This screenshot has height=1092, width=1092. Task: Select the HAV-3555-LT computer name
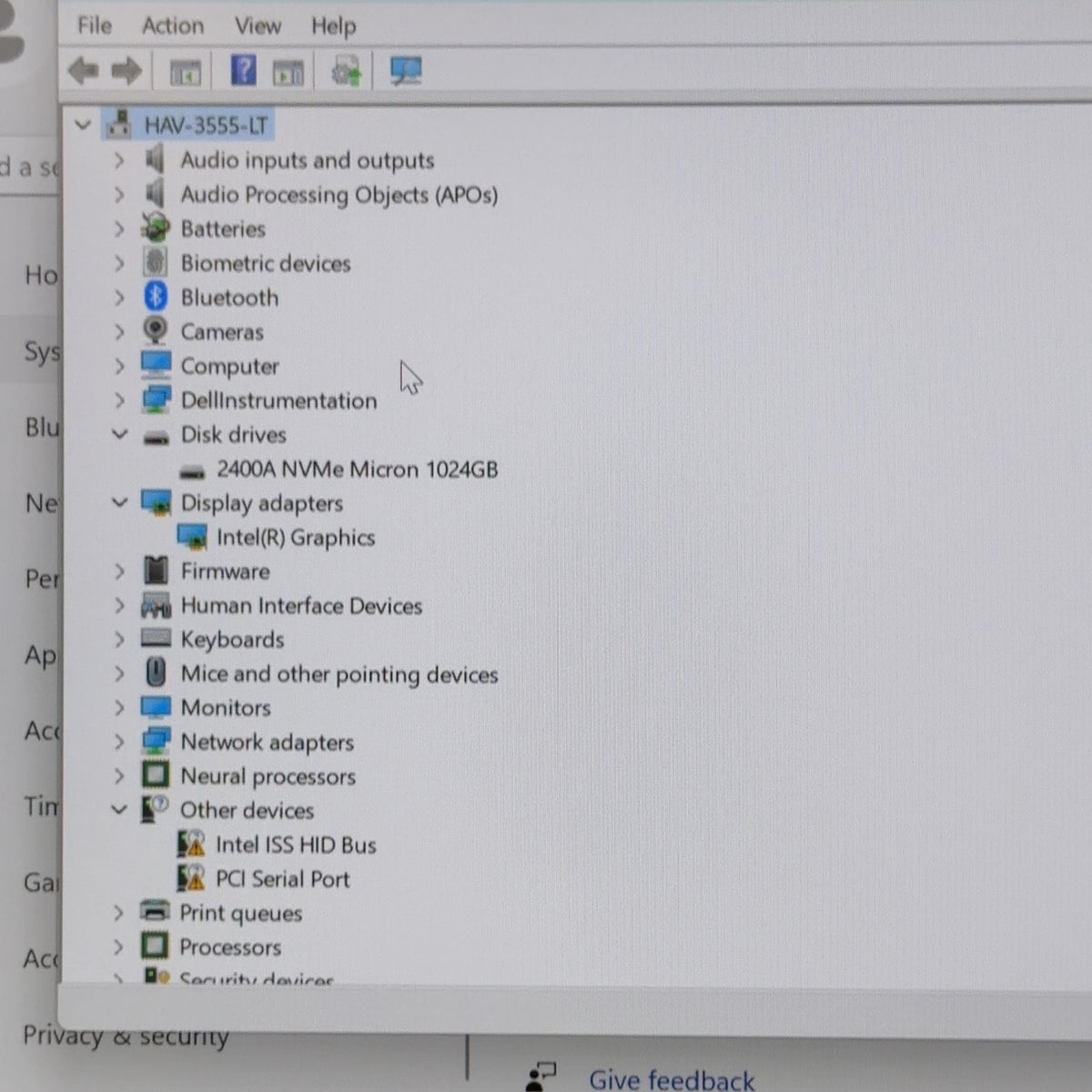(206, 125)
